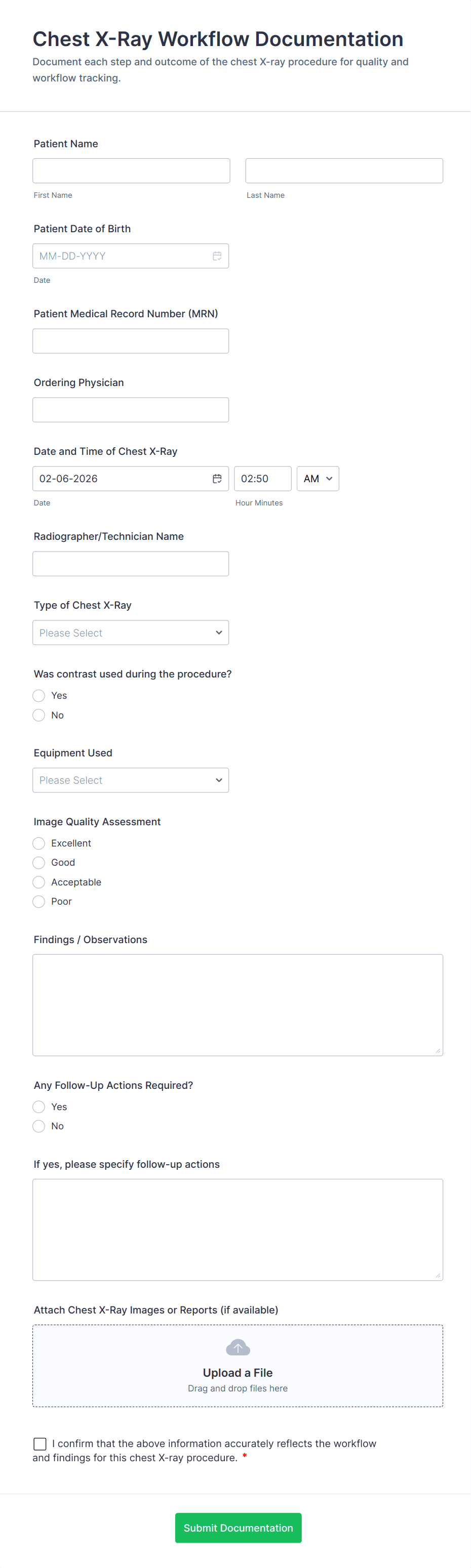This screenshot has height=1568, width=471.
Task: Focus the Ordering Physician field
Action: [130, 410]
